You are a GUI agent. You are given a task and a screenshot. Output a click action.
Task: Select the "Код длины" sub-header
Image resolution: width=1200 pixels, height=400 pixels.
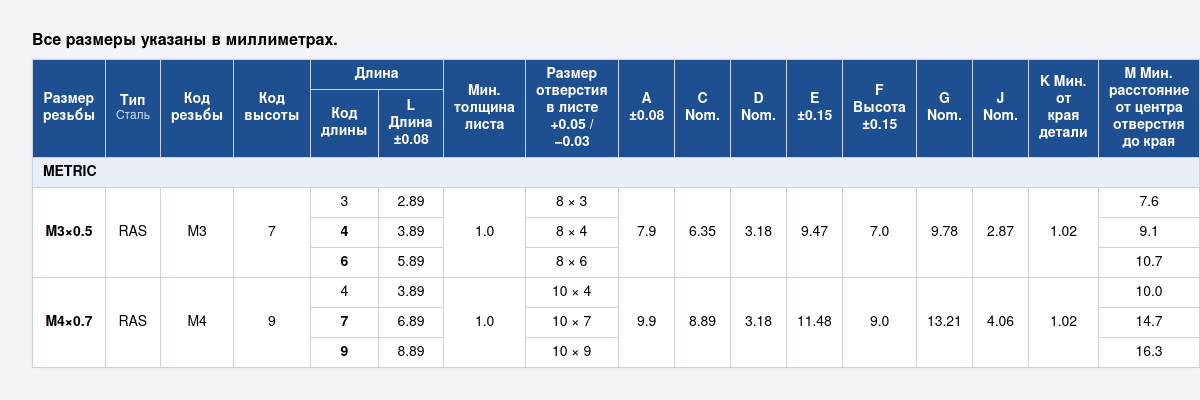(344, 123)
